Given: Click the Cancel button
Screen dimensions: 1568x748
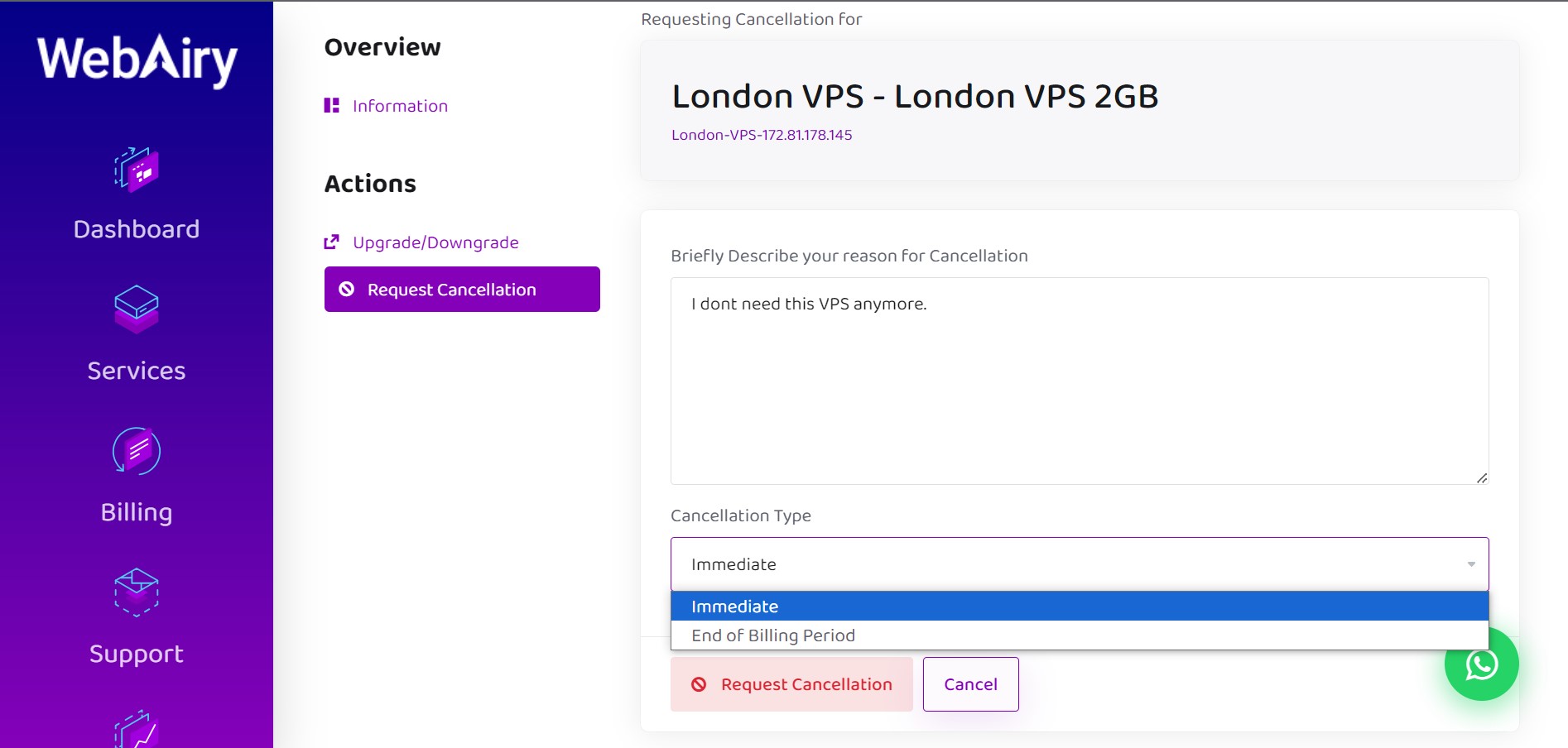Looking at the screenshot, I should [x=971, y=684].
